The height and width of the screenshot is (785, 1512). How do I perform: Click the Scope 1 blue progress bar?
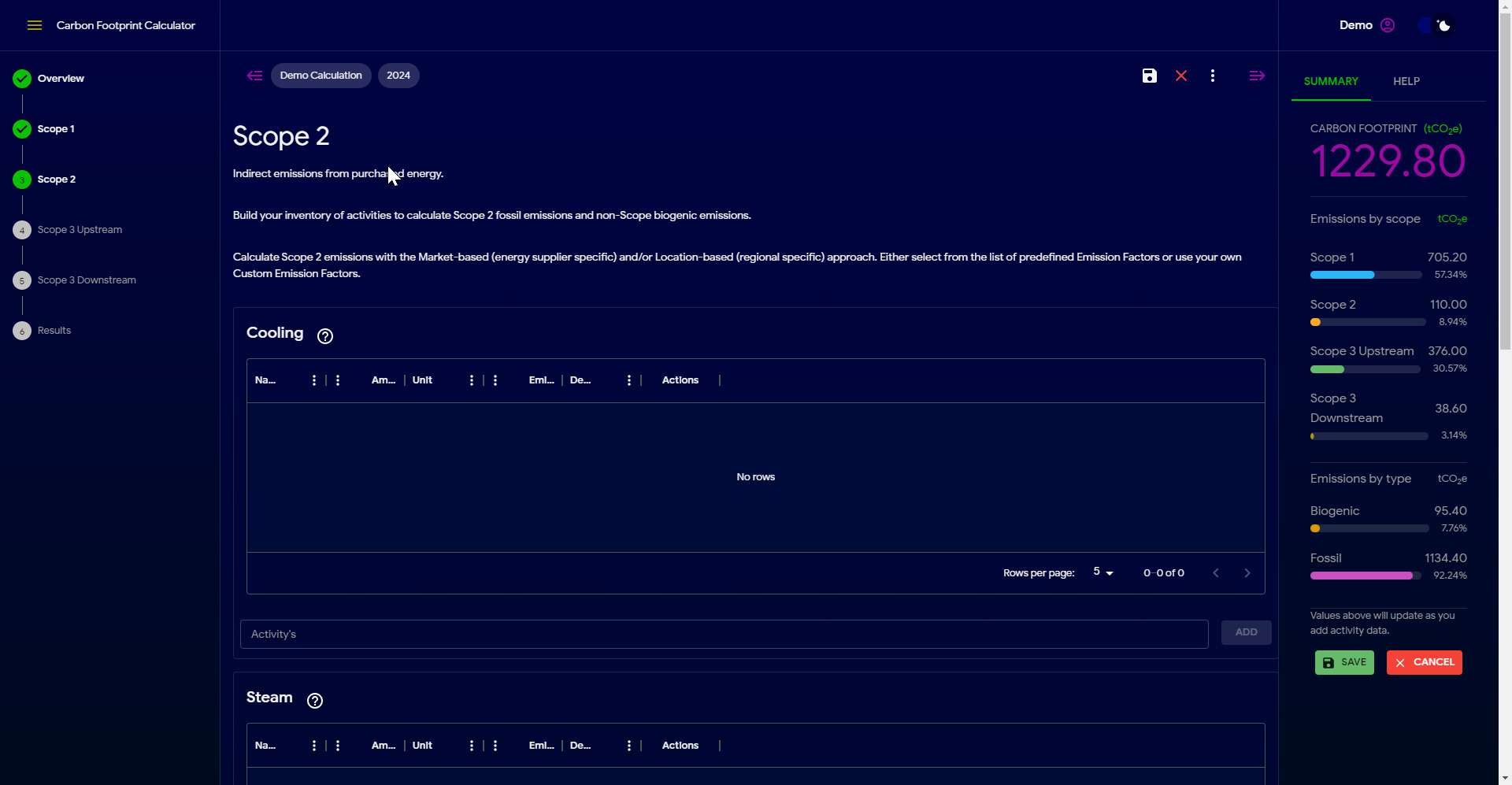pyautogui.click(x=1366, y=275)
